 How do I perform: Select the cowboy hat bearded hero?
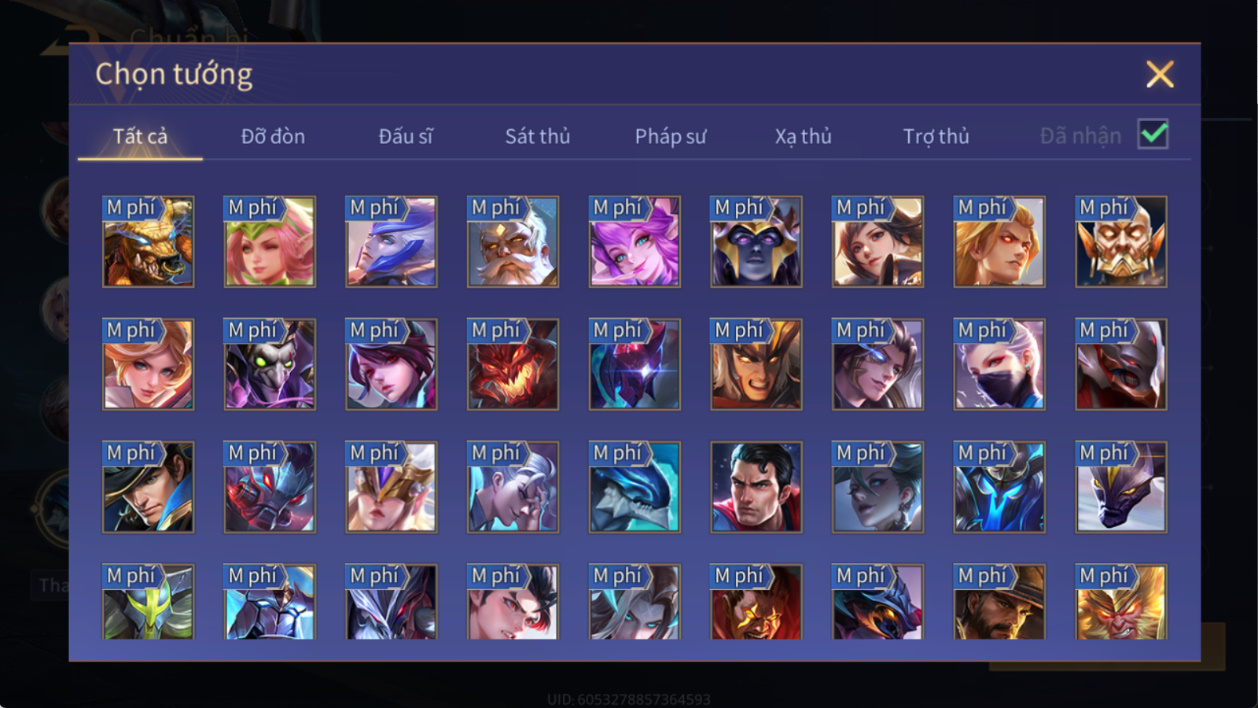click(x=999, y=602)
